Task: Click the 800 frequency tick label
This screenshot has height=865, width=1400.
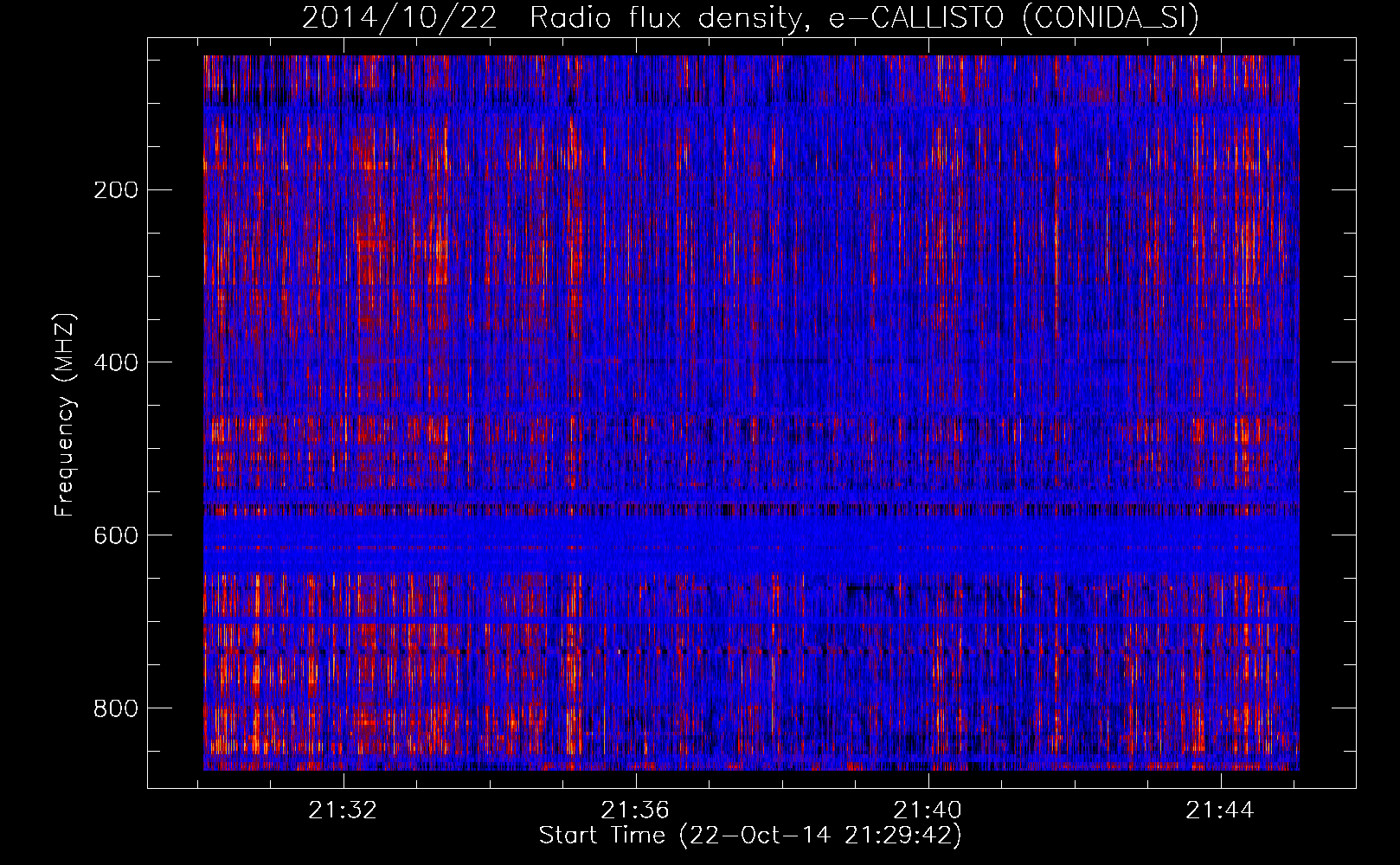Action: (x=116, y=708)
